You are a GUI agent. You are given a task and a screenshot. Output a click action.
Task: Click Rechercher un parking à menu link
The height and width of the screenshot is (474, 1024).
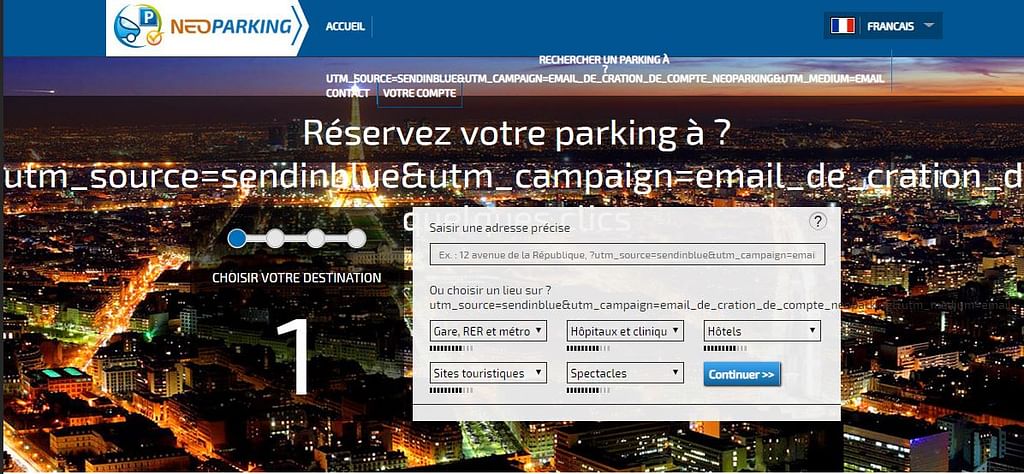pos(604,60)
